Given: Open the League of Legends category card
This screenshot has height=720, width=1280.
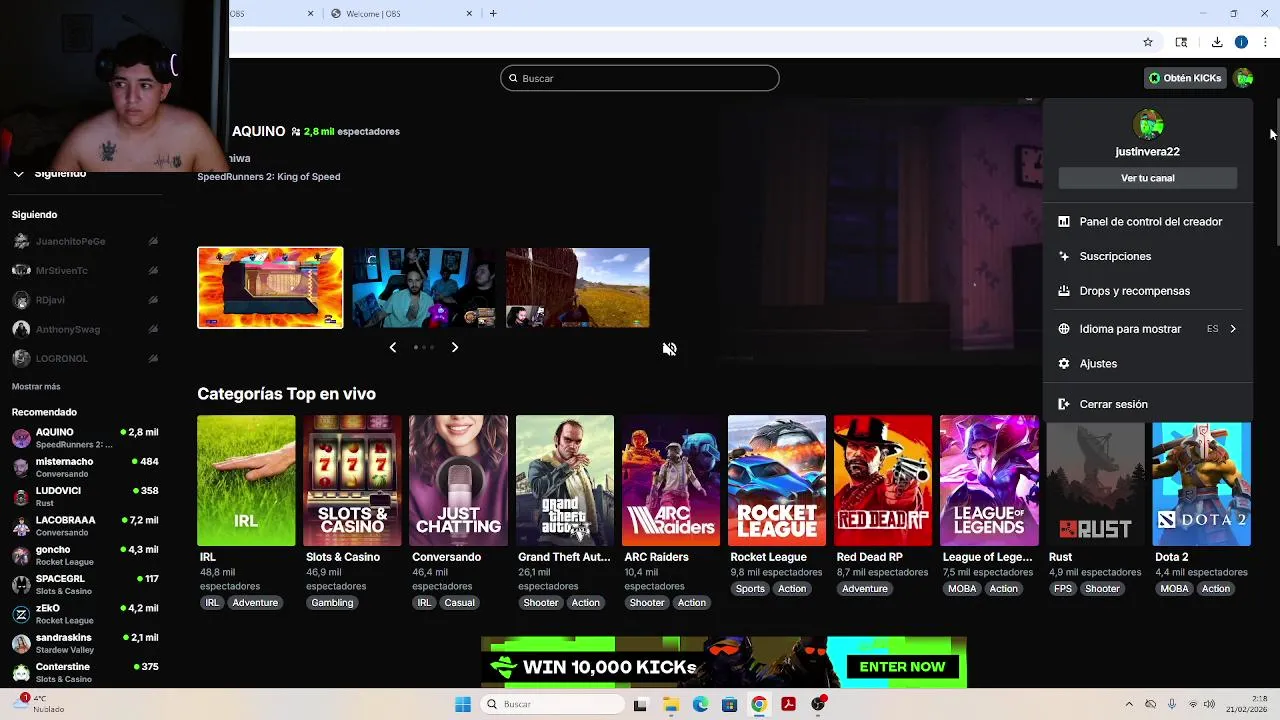Looking at the screenshot, I should 989,481.
